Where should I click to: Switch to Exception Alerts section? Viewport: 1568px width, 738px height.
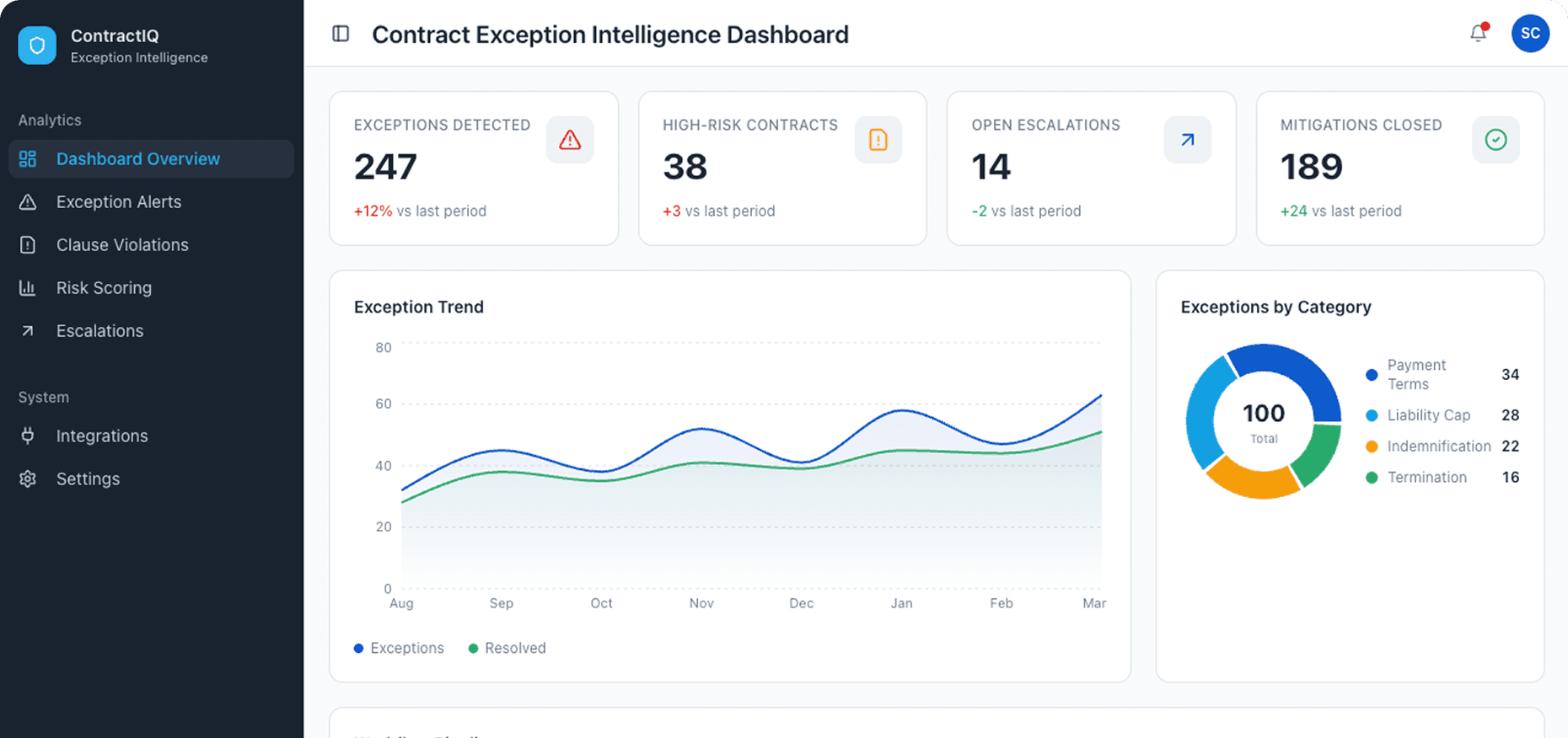[119, 202]
